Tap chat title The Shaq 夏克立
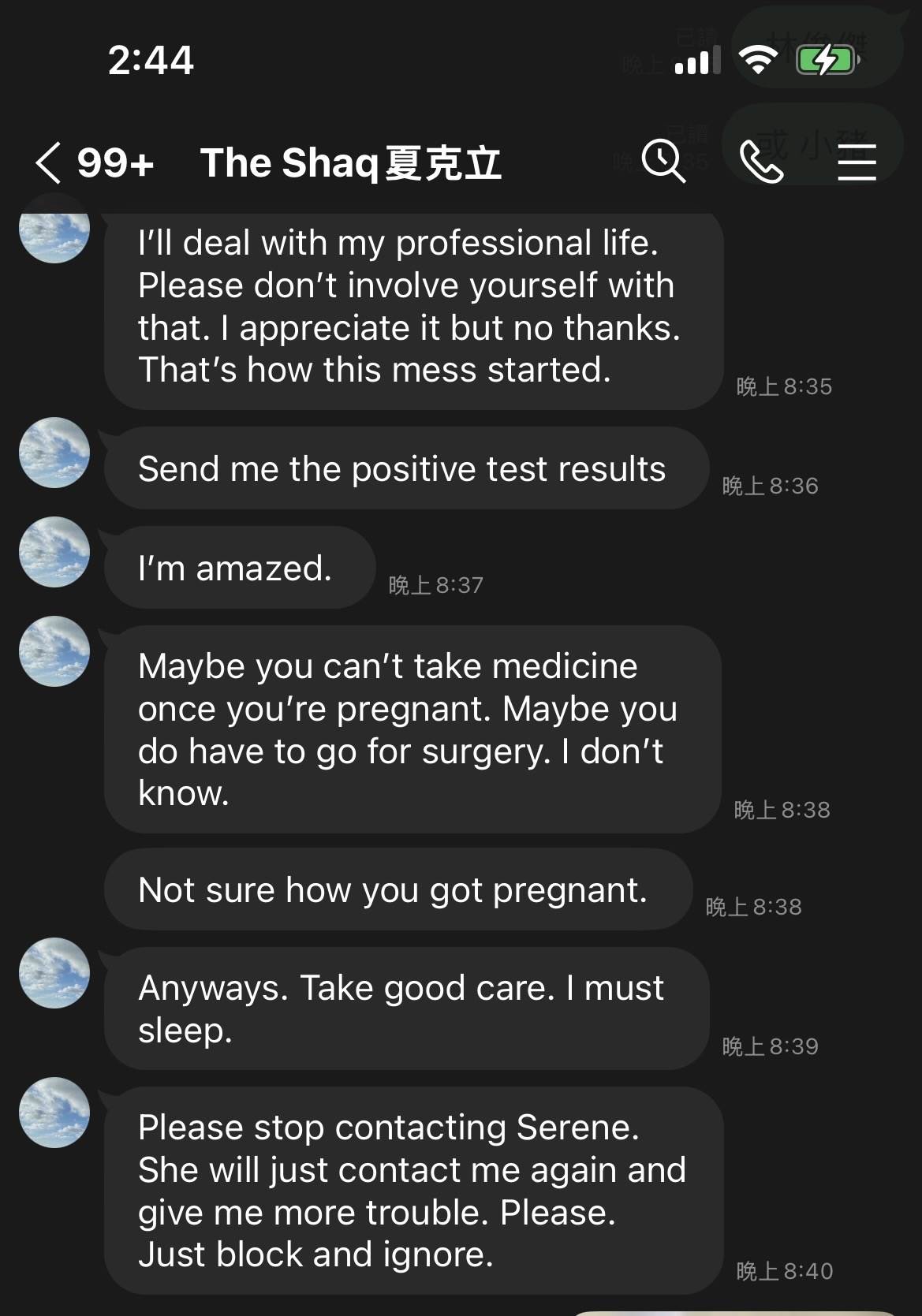Image resolution: width=922 pixels, height=1316 pixels. [x=351, y=163]
